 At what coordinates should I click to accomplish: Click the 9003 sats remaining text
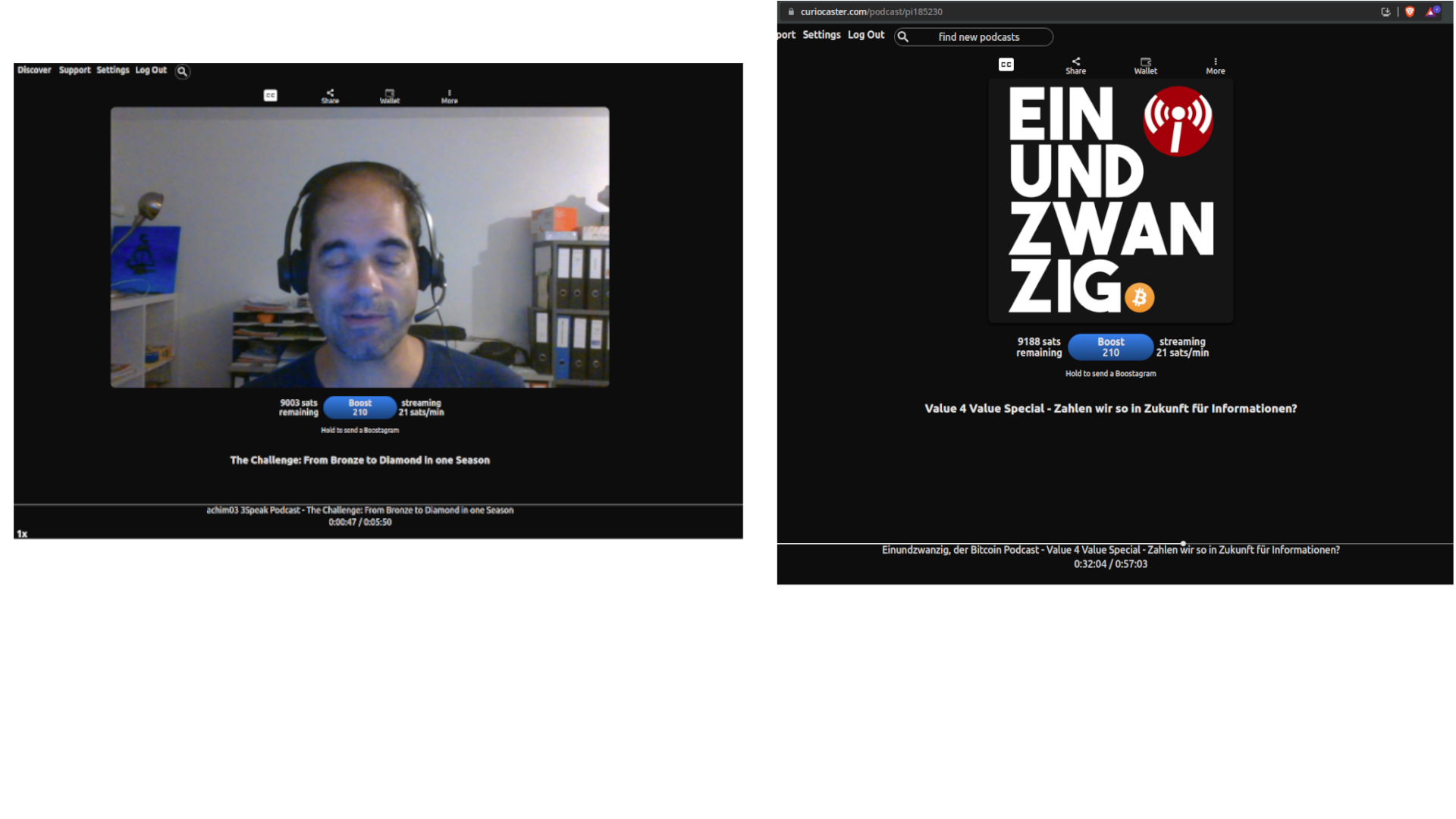[299, 408]
